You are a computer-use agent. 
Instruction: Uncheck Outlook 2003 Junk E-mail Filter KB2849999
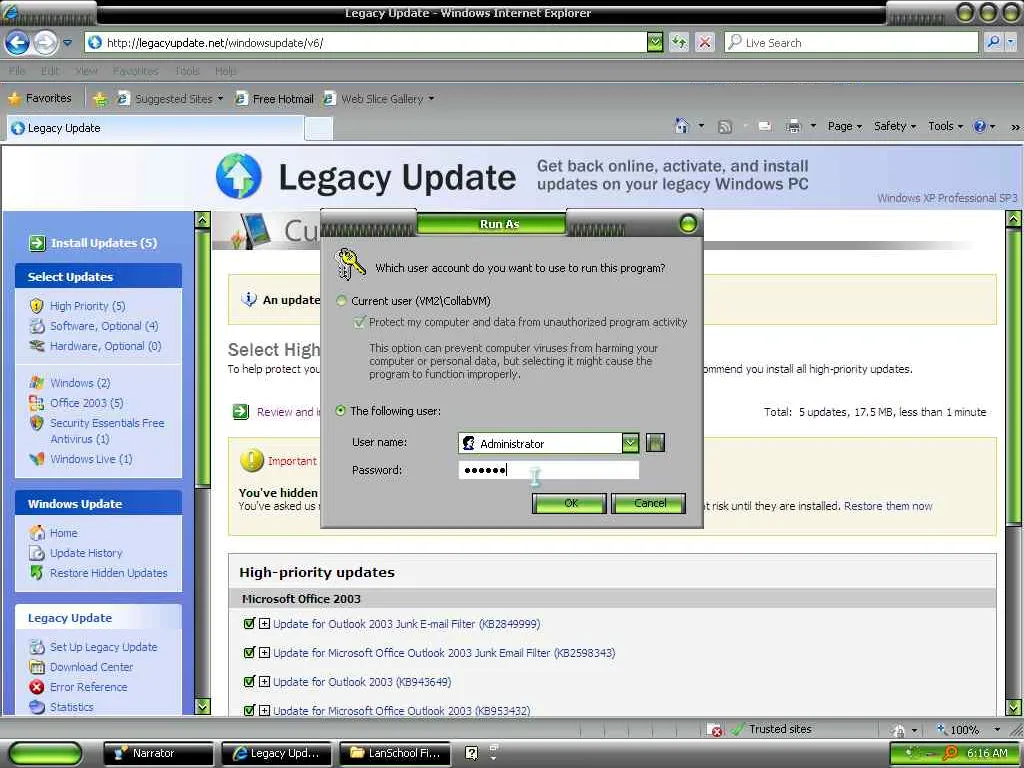[249, 624]
